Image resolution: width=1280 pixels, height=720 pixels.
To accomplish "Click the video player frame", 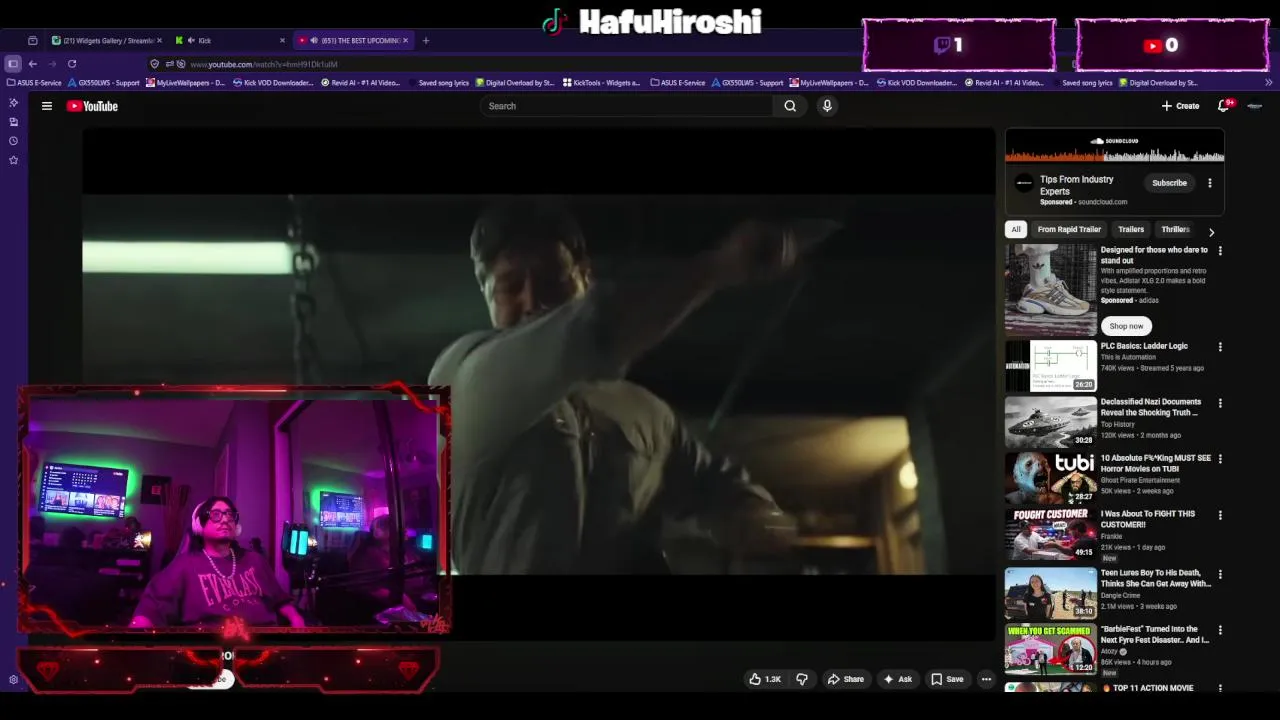I will point(538,385).
